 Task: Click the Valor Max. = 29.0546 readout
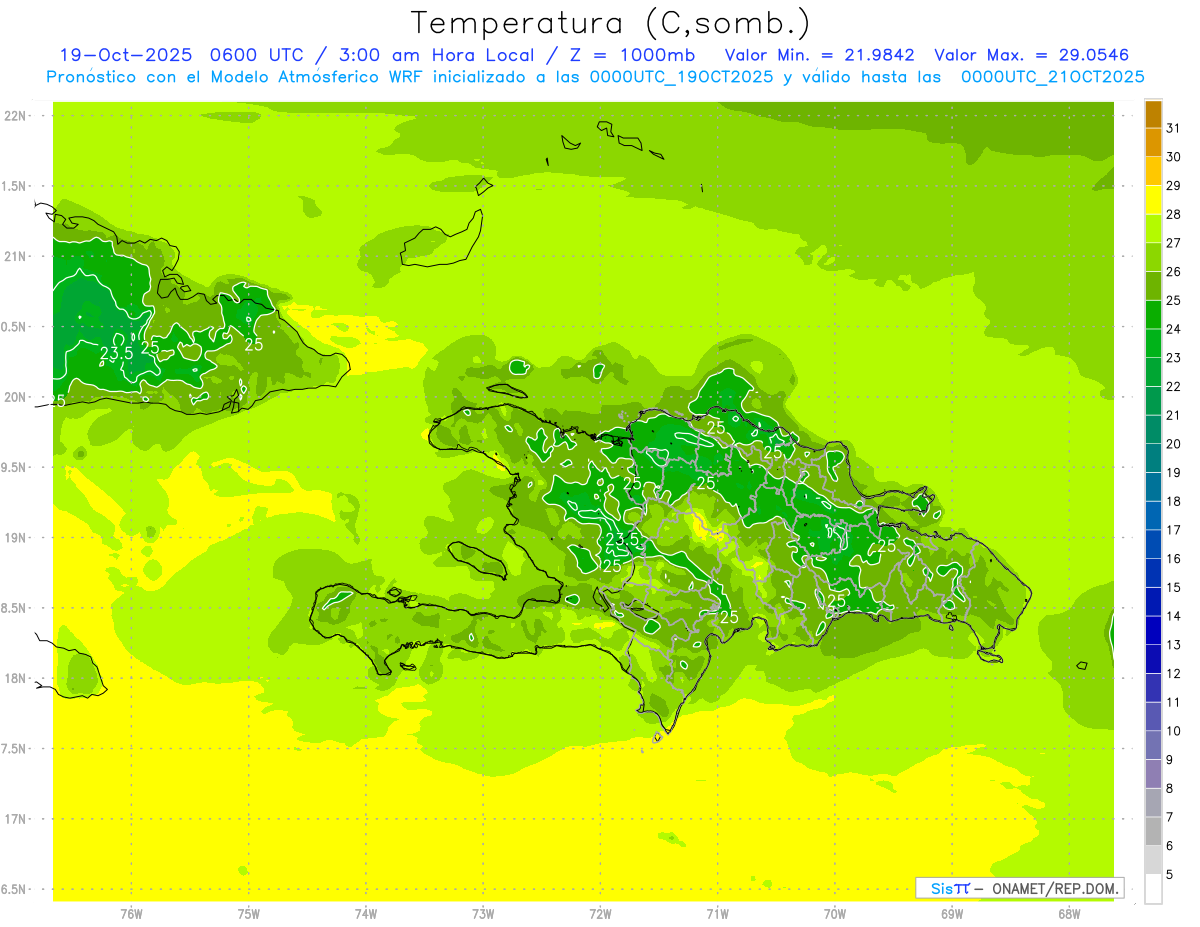[1031, 55]
